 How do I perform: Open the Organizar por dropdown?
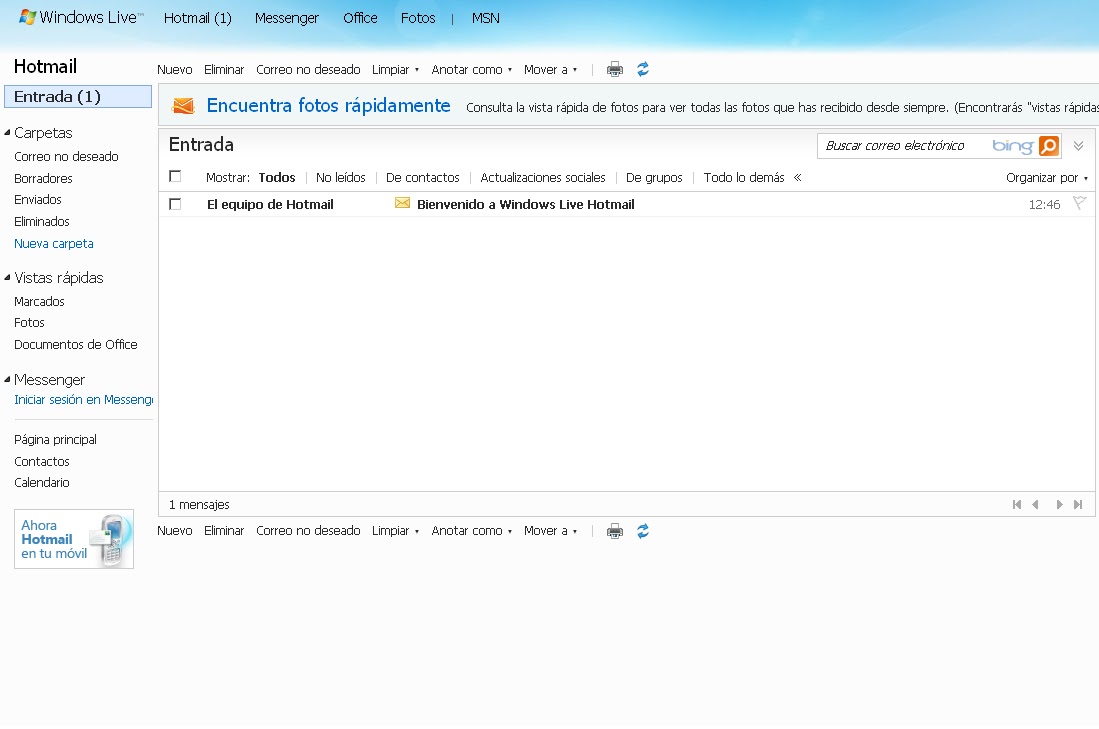(1046, 178)
